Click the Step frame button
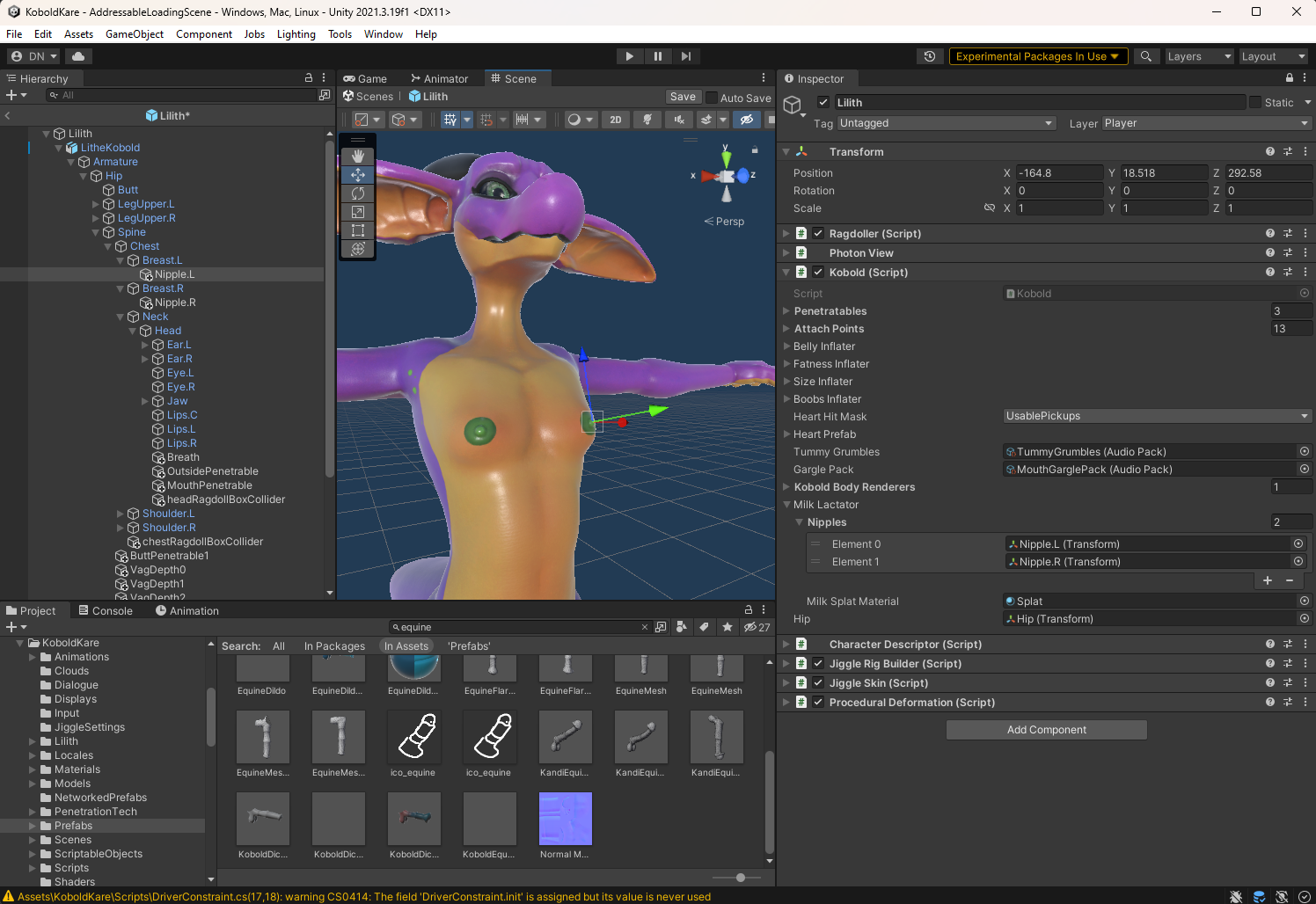The height and width of the screenshot is (904, 1316). coord(686,56)
